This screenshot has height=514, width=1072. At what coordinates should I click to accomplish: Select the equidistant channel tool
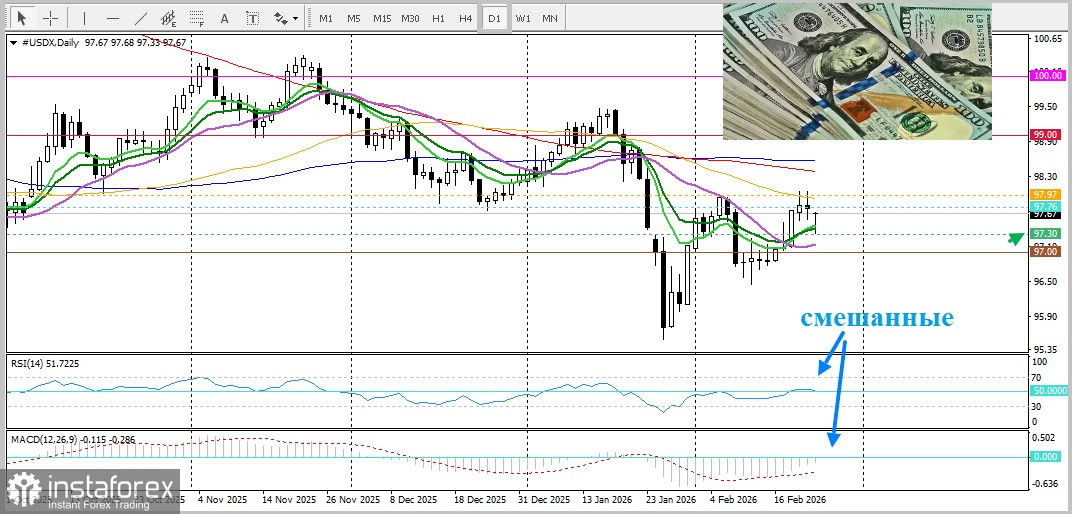click(x=168, y=18)
